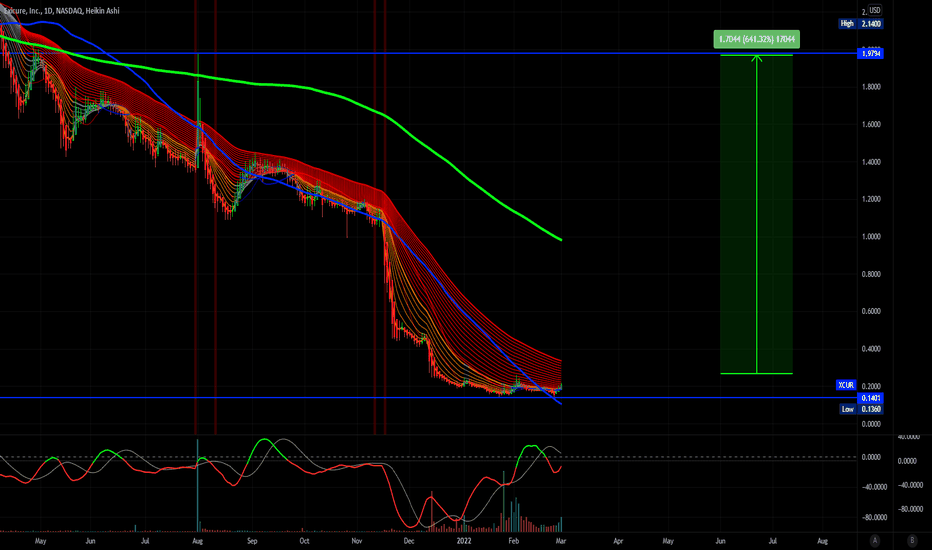The image size is (932, 550).
Task: Click the Apr label on the time axis
Action: coord(618,541)
